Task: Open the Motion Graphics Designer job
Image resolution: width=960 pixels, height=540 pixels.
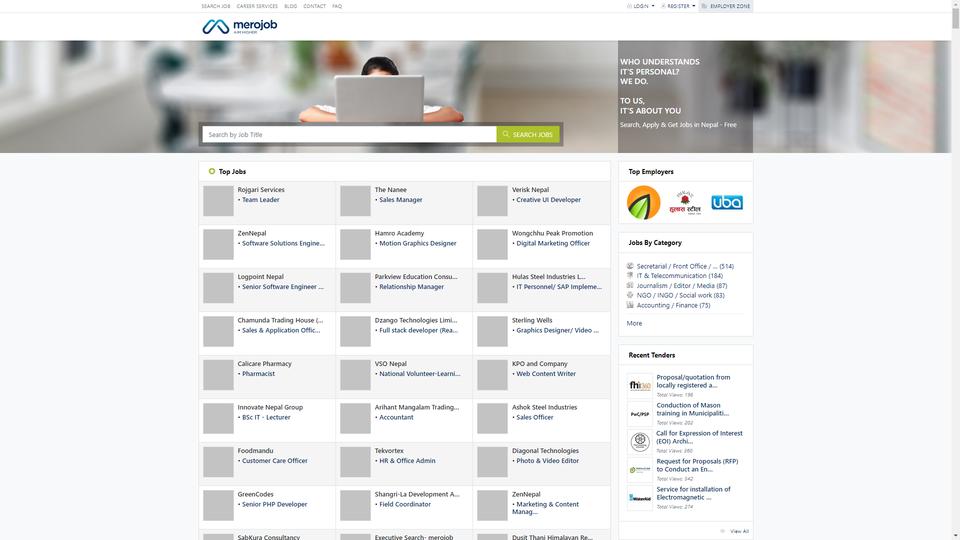Action: [x=418, y=243]
